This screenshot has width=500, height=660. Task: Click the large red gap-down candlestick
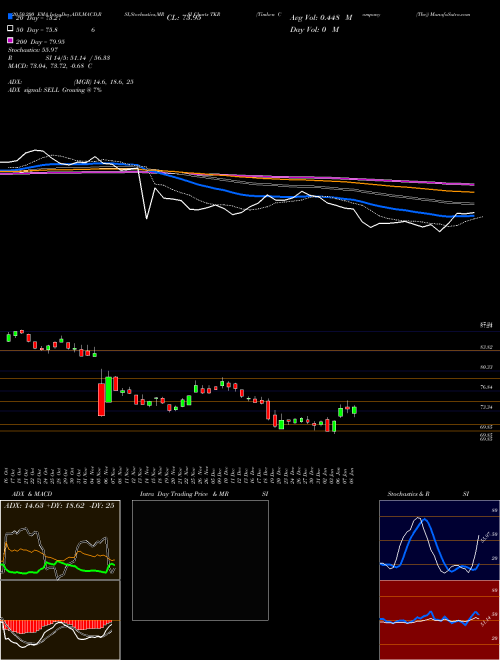tap(101, 399)
